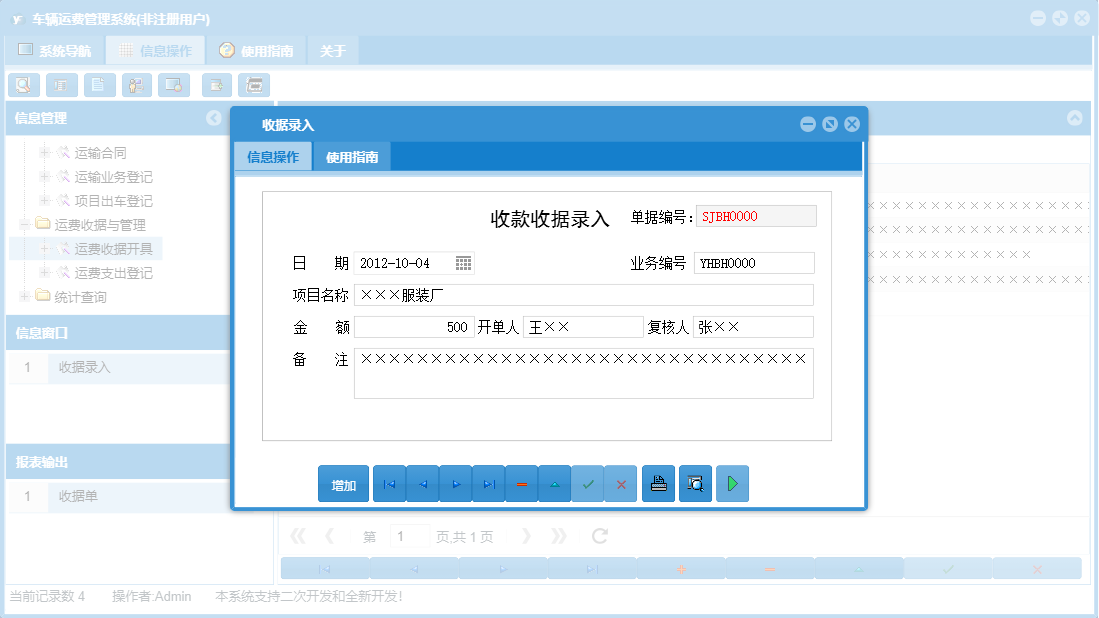Click the print icon in the 收据录入 dialog
Viewport: 1099px width, 618px height.
(x=658, y=483)
